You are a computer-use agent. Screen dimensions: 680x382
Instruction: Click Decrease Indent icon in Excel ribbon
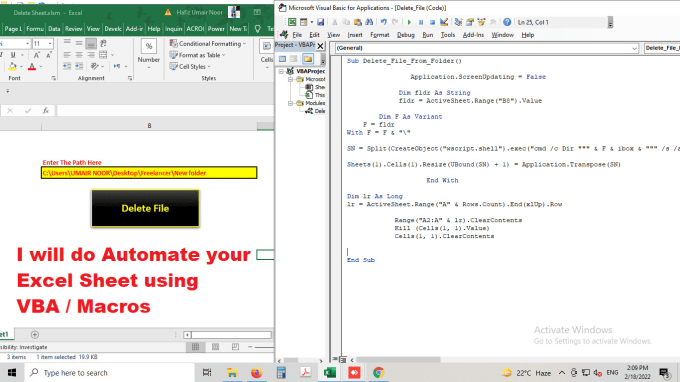coord(67,66)
